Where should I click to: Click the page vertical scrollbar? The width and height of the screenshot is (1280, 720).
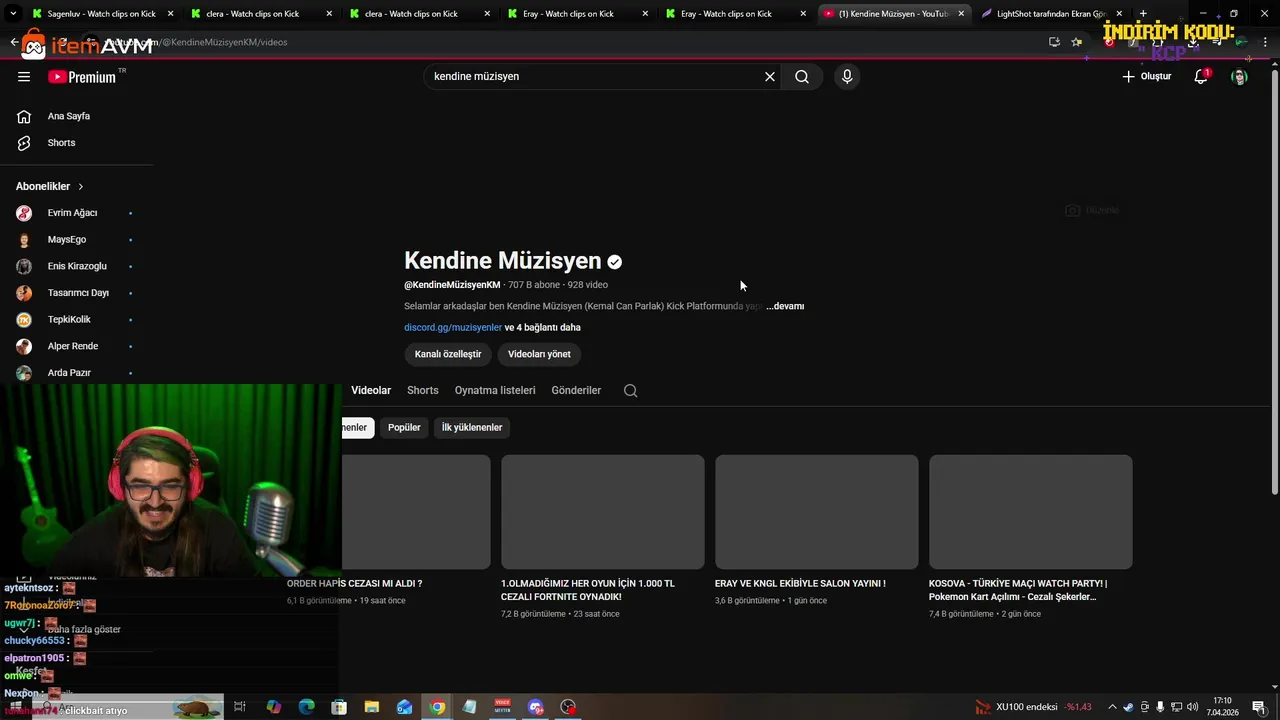(x=1274, y=280)
